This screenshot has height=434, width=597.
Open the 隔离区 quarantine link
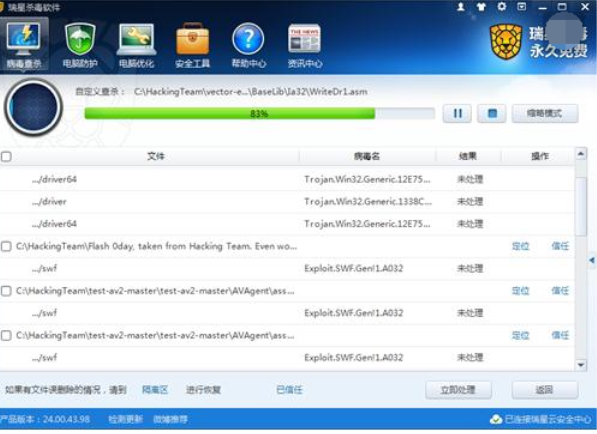tap(155, 390)
